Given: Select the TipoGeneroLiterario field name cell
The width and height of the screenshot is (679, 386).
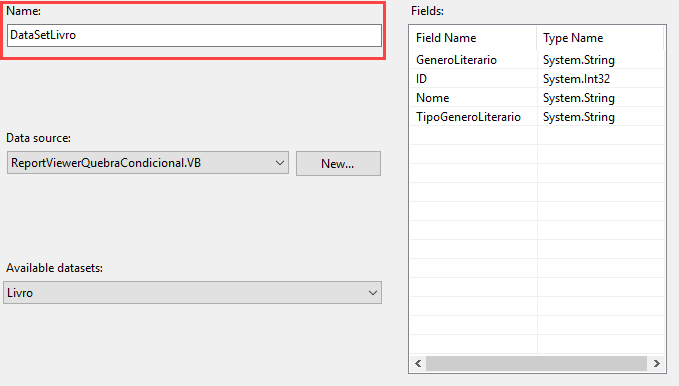Looking at the screenshot, I should pos(473,117).
